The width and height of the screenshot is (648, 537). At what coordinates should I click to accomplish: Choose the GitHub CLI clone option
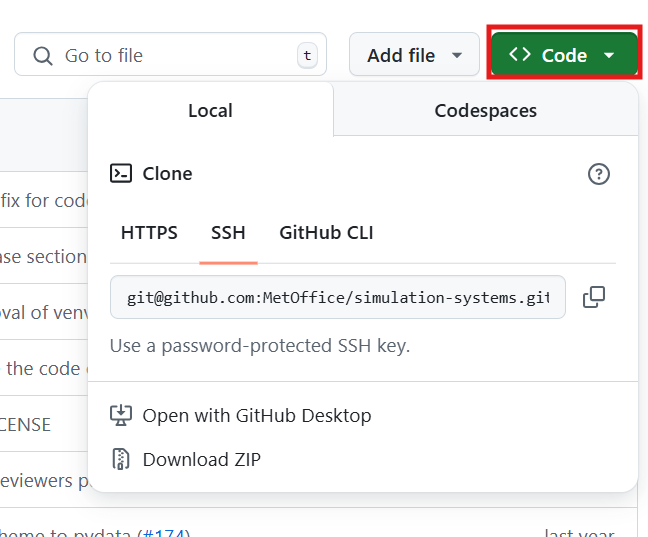[326, 233]
